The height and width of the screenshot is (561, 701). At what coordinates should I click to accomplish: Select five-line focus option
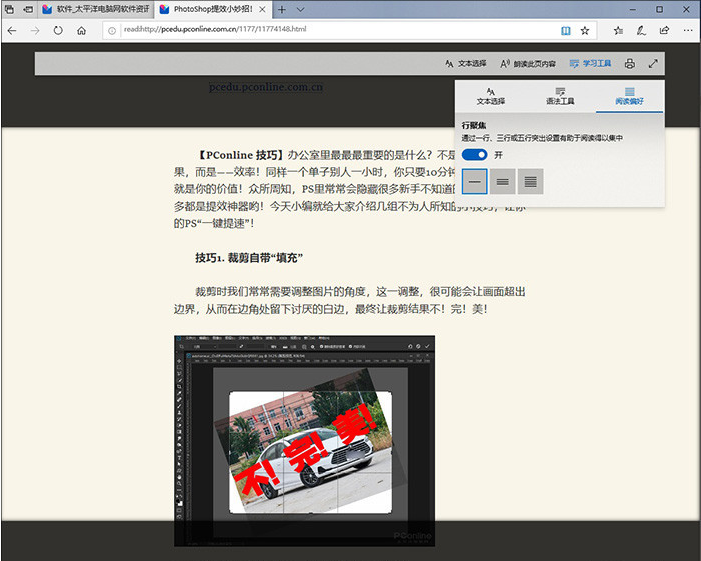click(531, 181)
